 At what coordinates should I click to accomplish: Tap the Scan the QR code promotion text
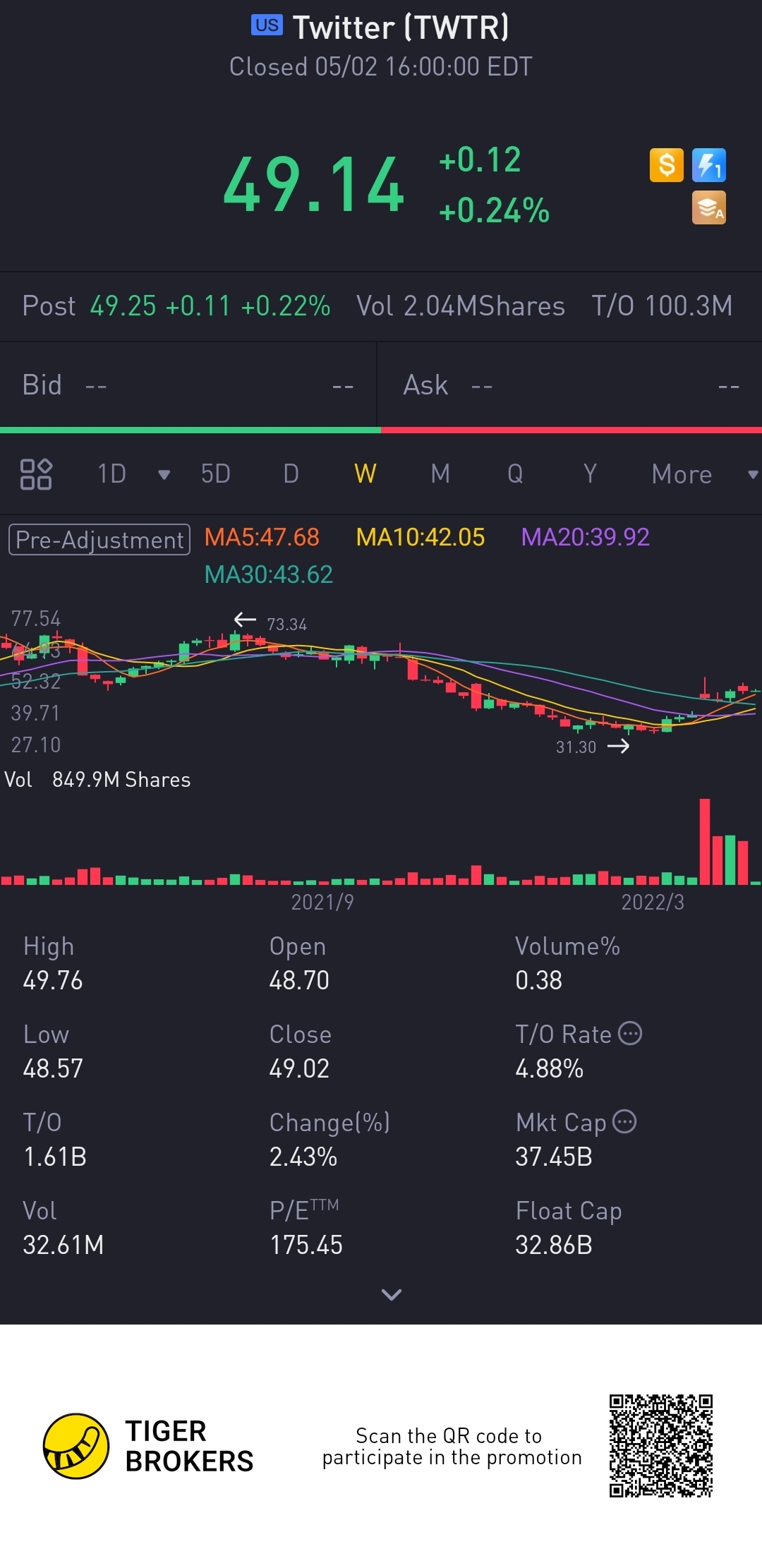pyautogui.click(x=452, y=1447)
